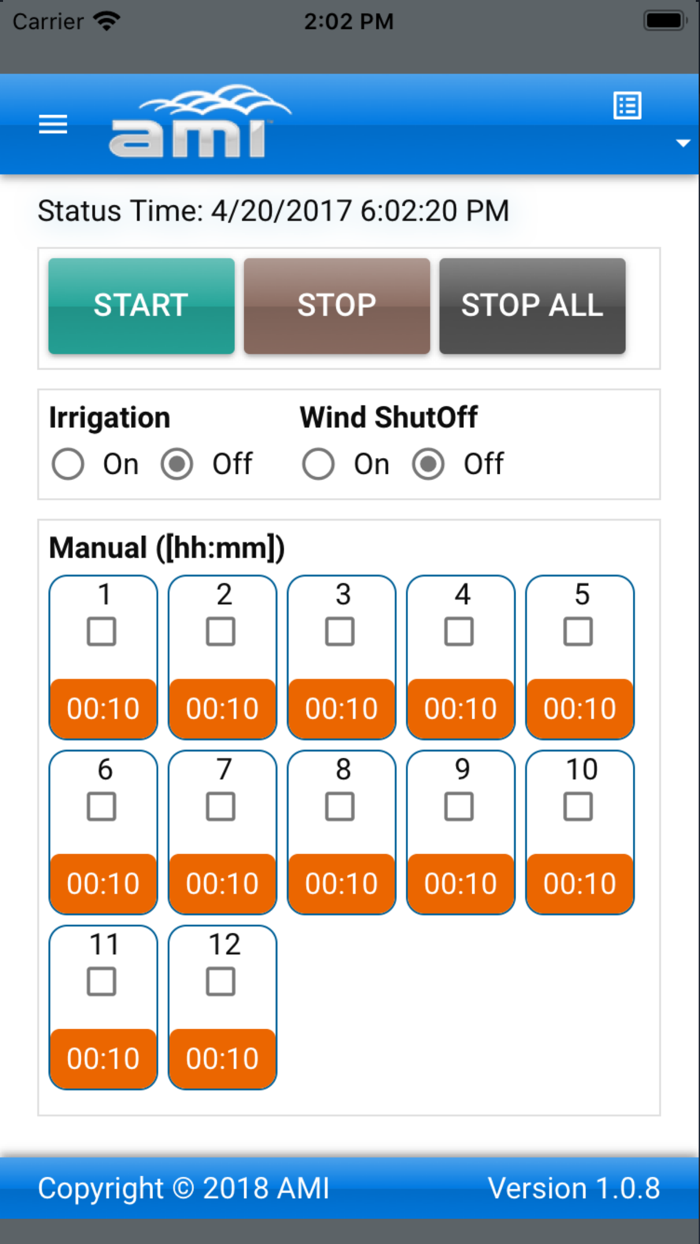Viewport: 700px width, 1244px height.
Task: Set zone 11 run time
Action: coord(103,1058)
